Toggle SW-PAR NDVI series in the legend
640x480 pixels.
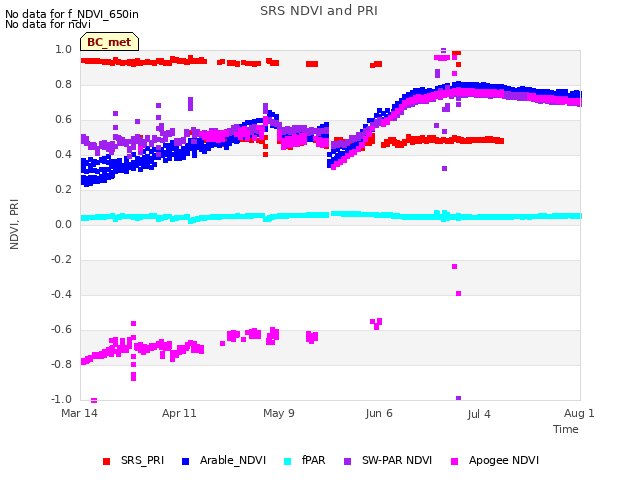click(388, 461)
